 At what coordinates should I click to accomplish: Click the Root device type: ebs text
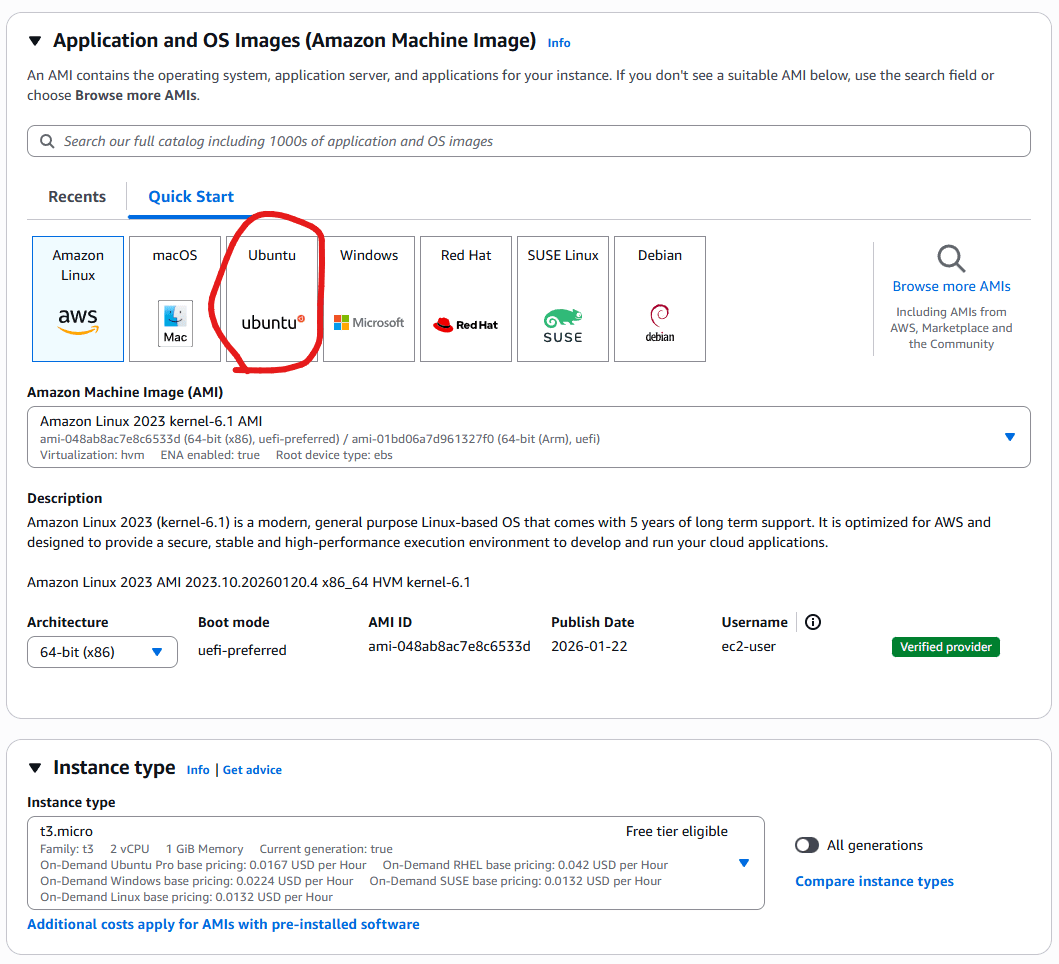coord(334,455)
